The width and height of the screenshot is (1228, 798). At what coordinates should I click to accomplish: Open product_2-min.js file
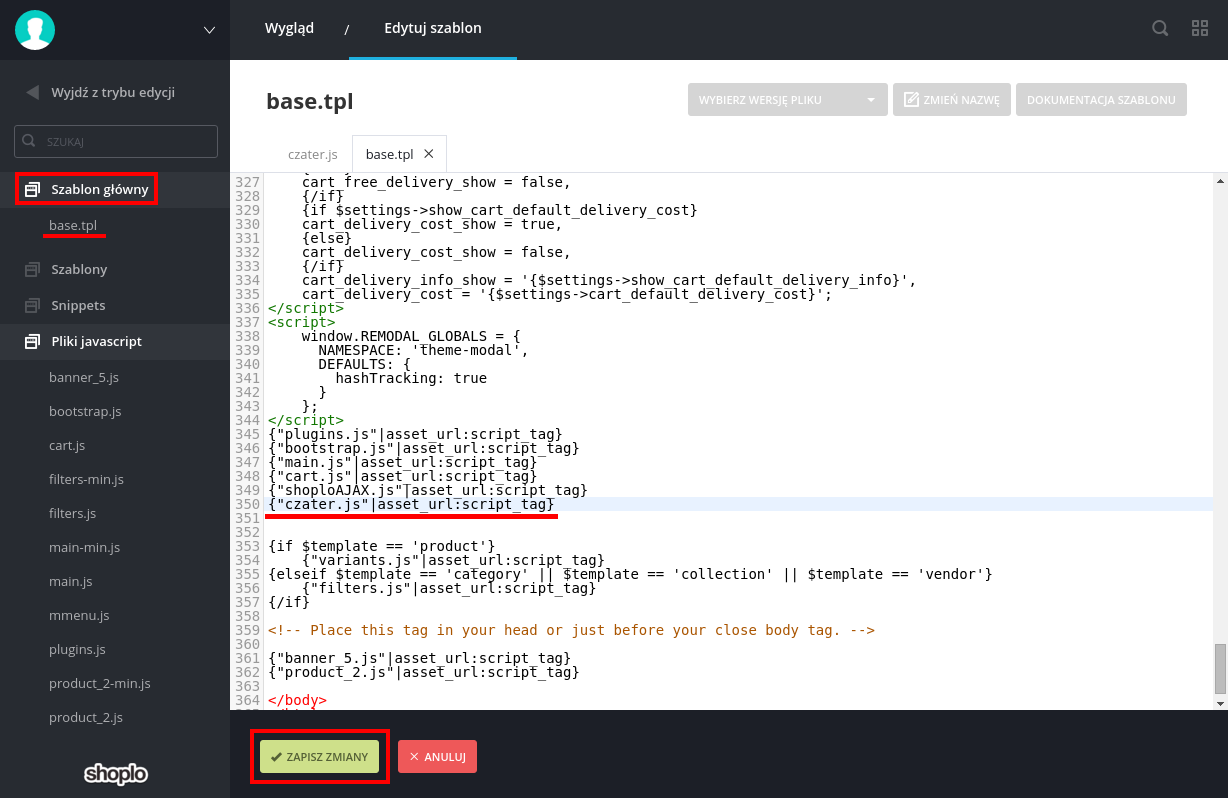(100, 683)
